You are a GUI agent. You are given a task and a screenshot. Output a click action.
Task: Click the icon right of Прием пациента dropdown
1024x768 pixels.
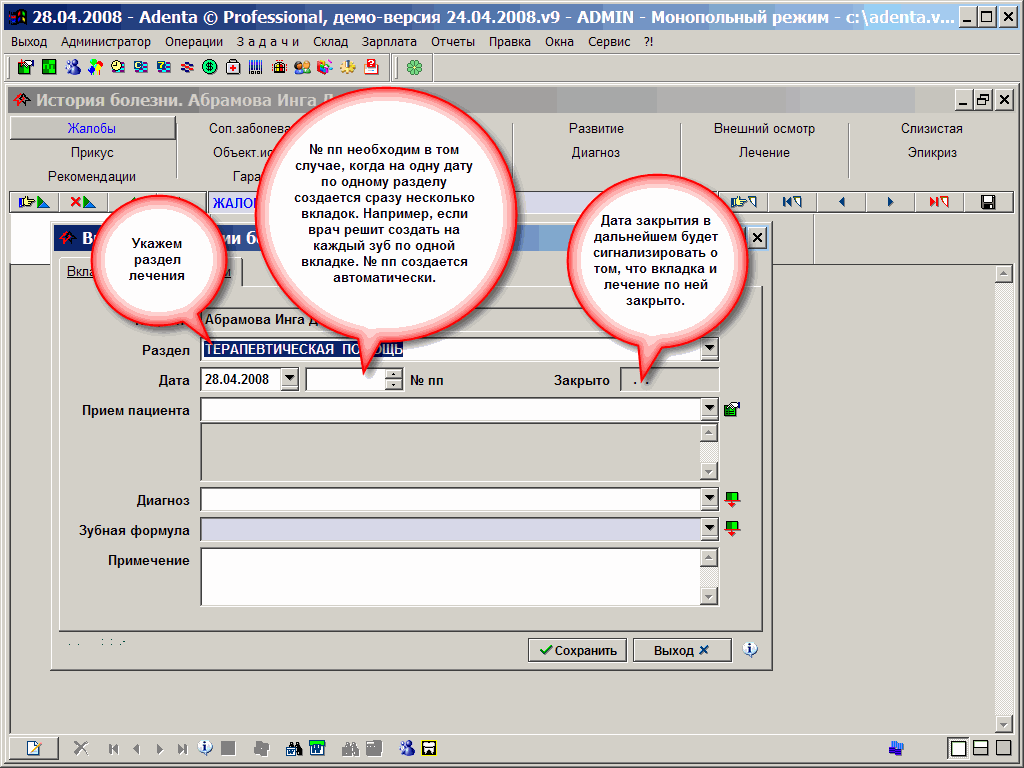[732, 409]
